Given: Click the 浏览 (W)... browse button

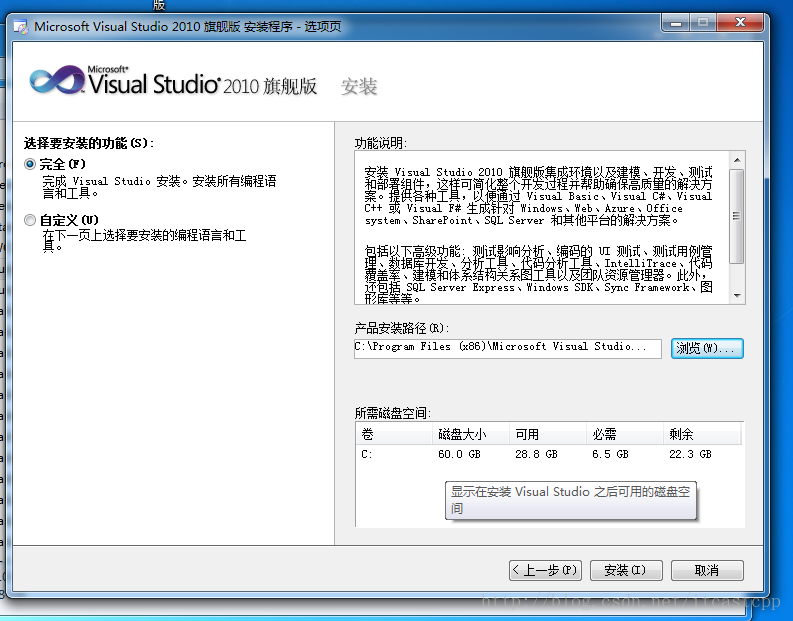Looking at the screenshot, I should [x=707, y=348].
